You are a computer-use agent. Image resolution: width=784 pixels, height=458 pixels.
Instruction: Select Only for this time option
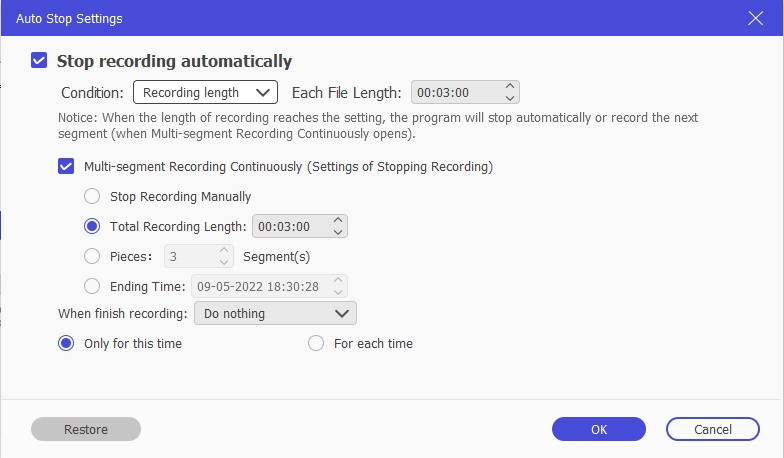(x=66, y=344)
